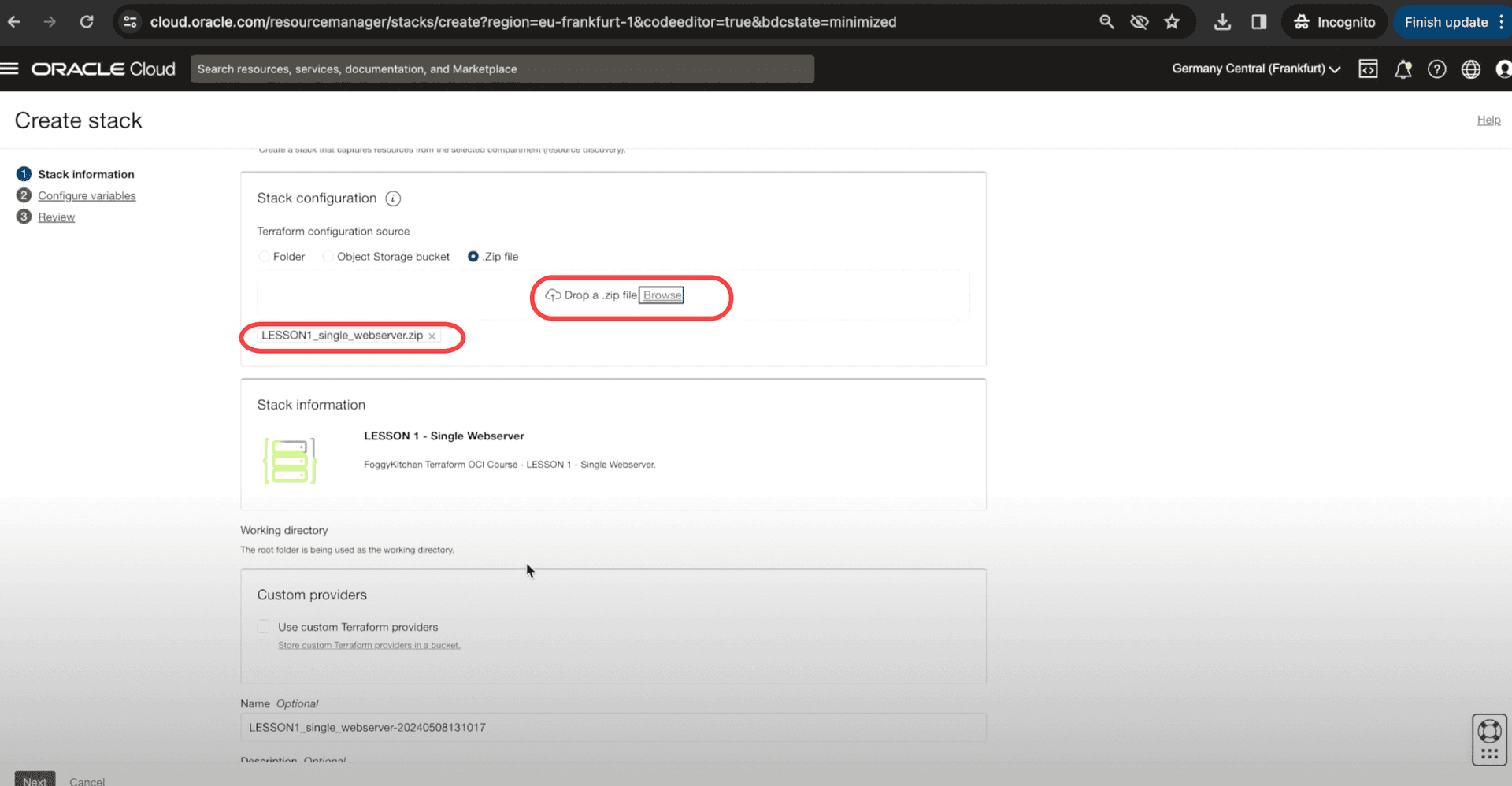Click the Cancel link
Viewport: 1512px width, 786px height.
[x=87, y=780]
